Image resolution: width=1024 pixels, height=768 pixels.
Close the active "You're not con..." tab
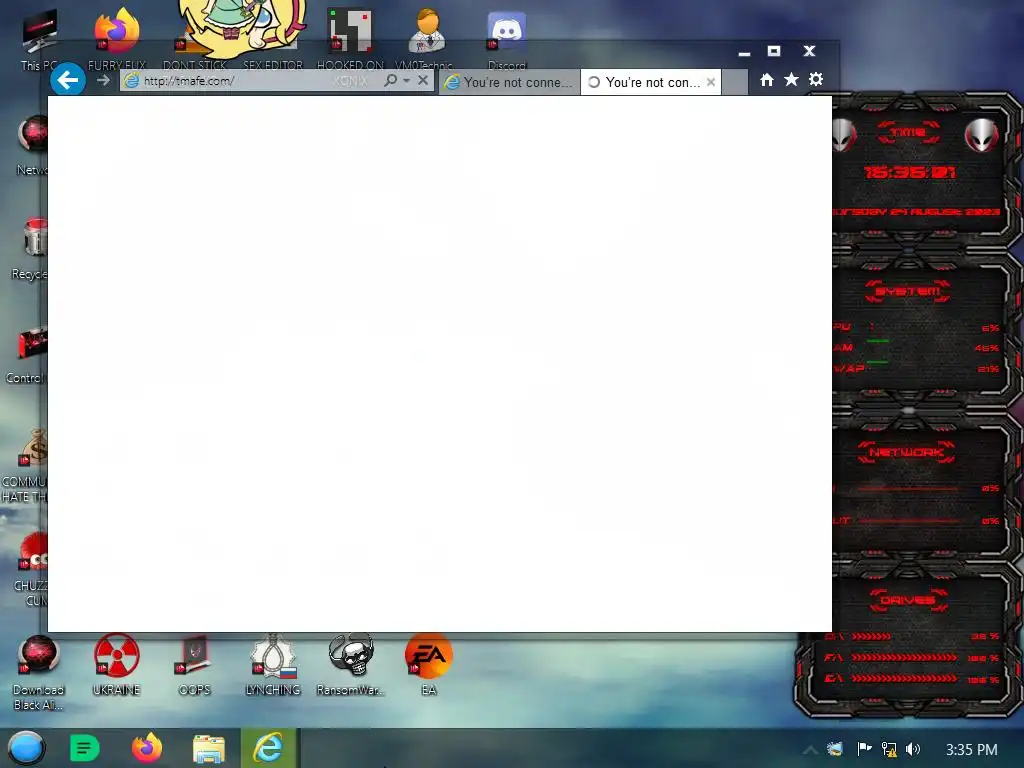click(711, 82)
